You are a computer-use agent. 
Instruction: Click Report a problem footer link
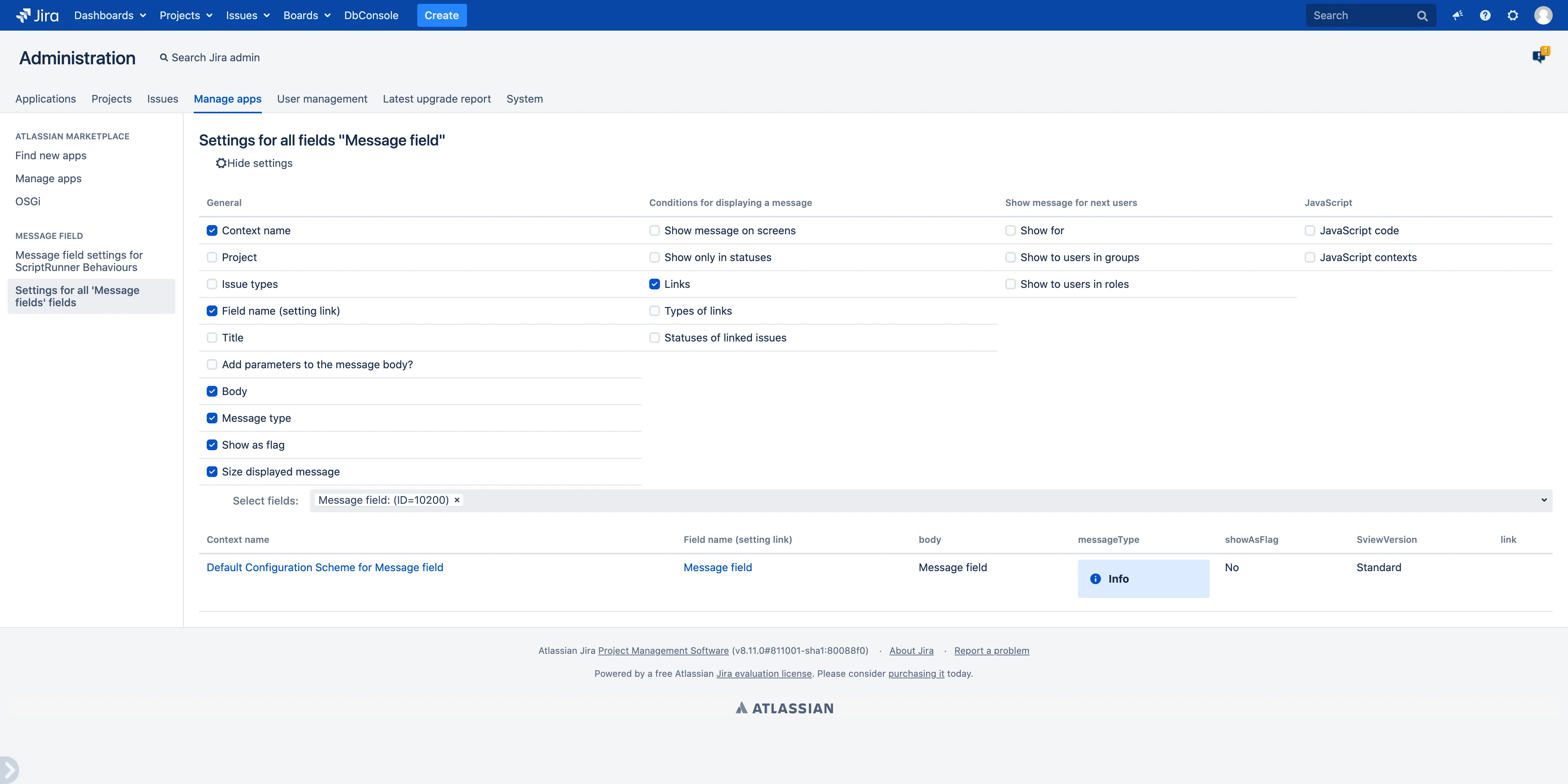(991, 651)
